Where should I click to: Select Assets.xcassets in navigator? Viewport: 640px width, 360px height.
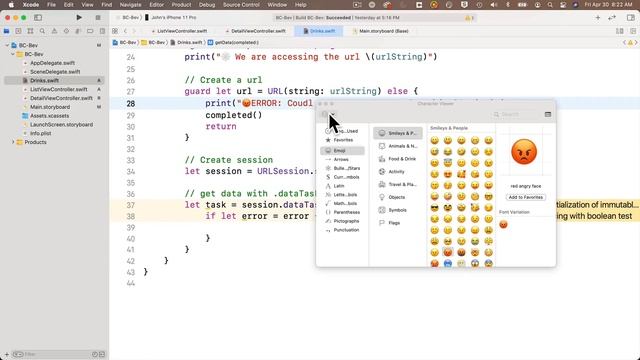click(x=49, y=116)
